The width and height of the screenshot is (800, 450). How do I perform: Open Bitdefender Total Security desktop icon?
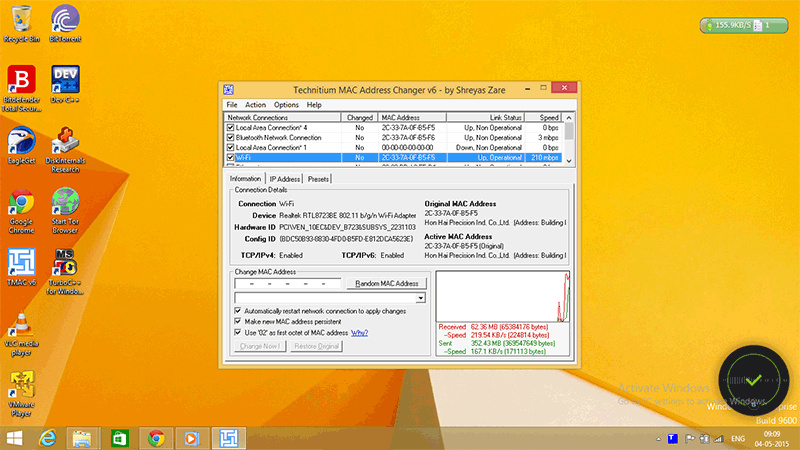21,81
